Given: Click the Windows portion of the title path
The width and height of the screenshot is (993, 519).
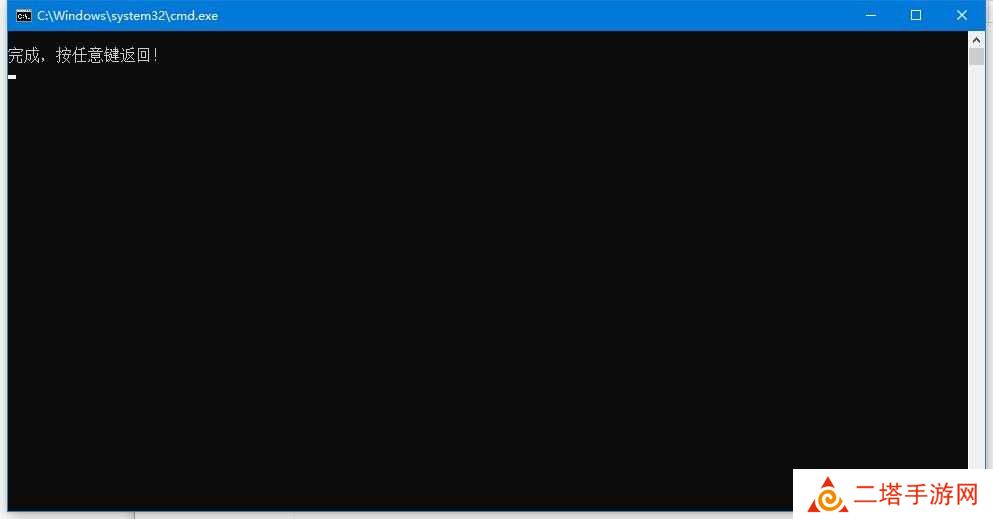Looking at the screenshot, I should 74,16.
